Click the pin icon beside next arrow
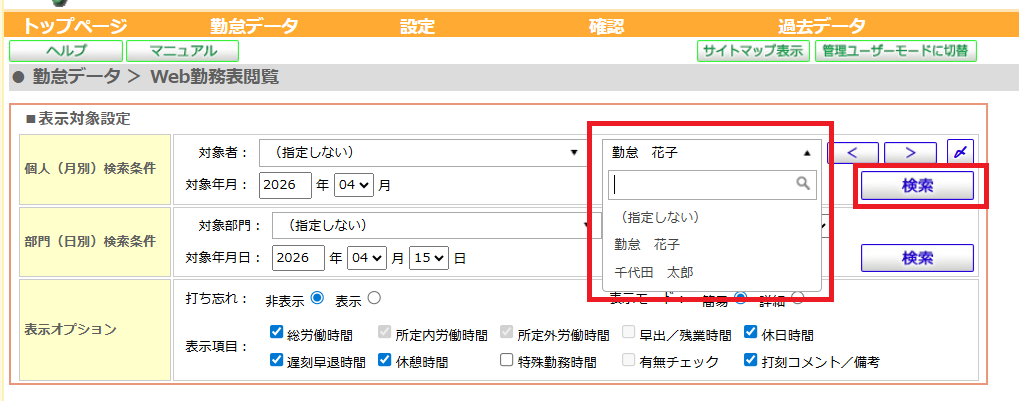The width and height of the screenshot is (1019, 401). pyautogui.click(x=960, y=152)
